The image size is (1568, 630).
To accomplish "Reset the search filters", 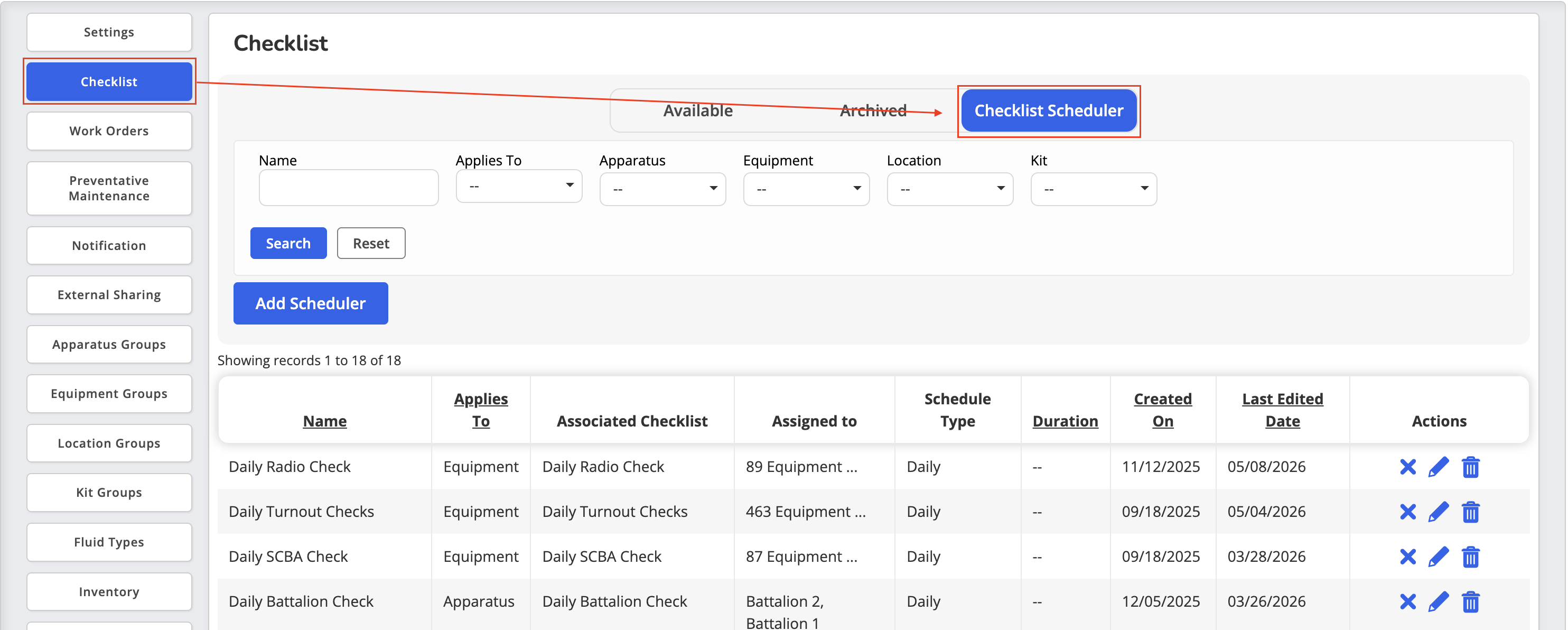I will (371, 244).
